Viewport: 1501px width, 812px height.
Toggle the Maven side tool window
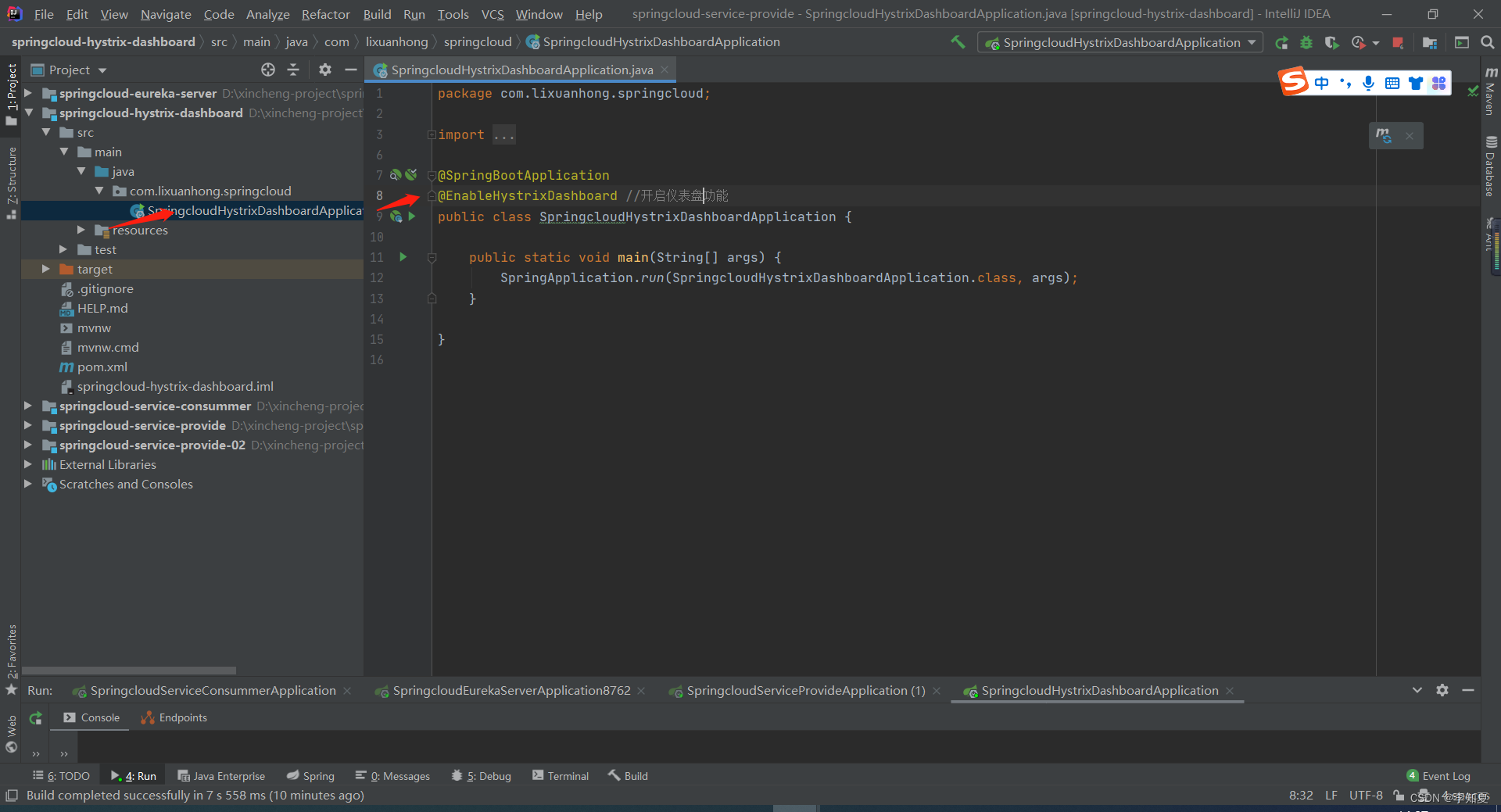tap(1490, 92)
